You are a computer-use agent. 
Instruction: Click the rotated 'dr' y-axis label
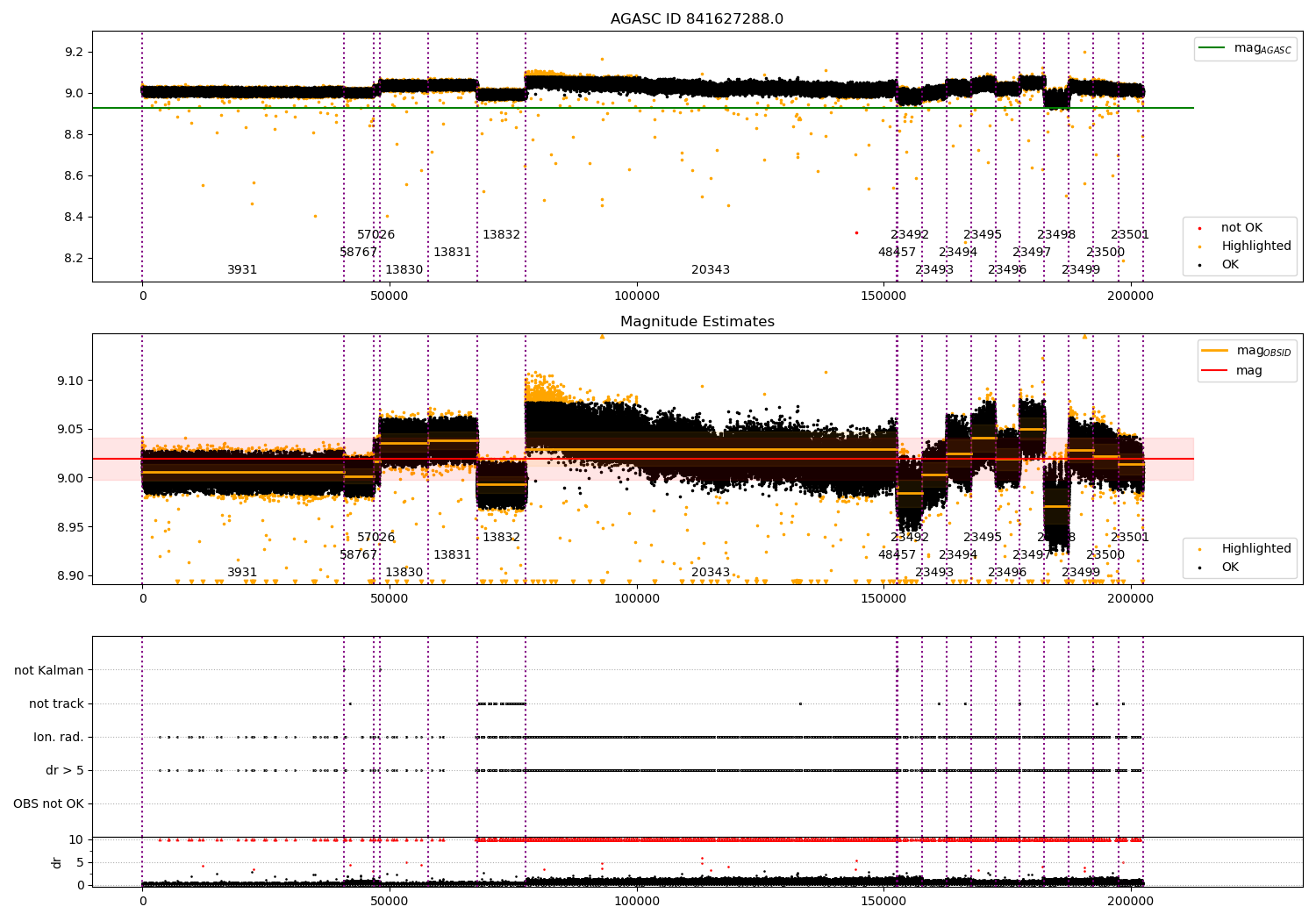(57, 862)
